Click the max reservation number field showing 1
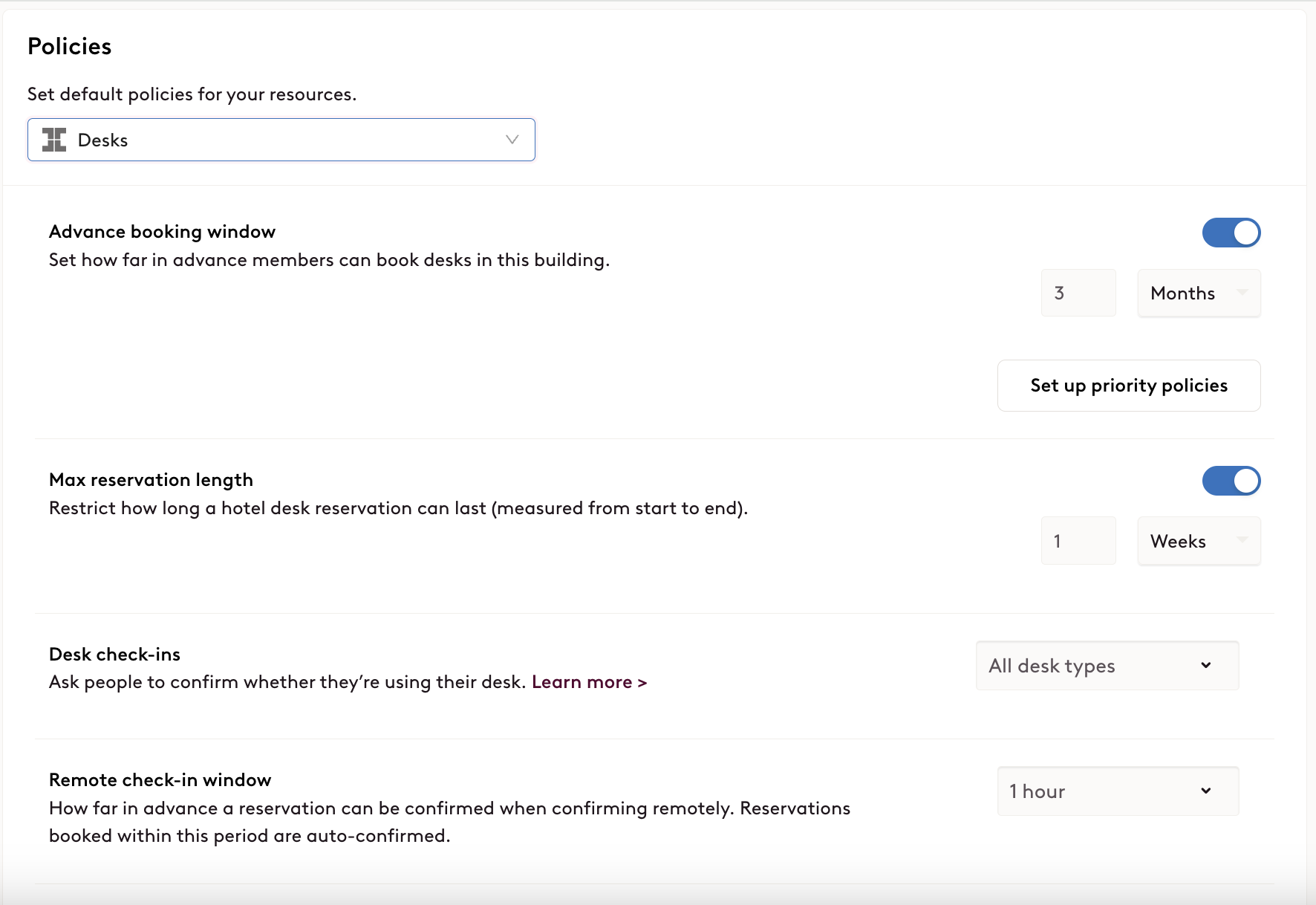Viewport: 1316px width, 905px height. (1078, 541)
